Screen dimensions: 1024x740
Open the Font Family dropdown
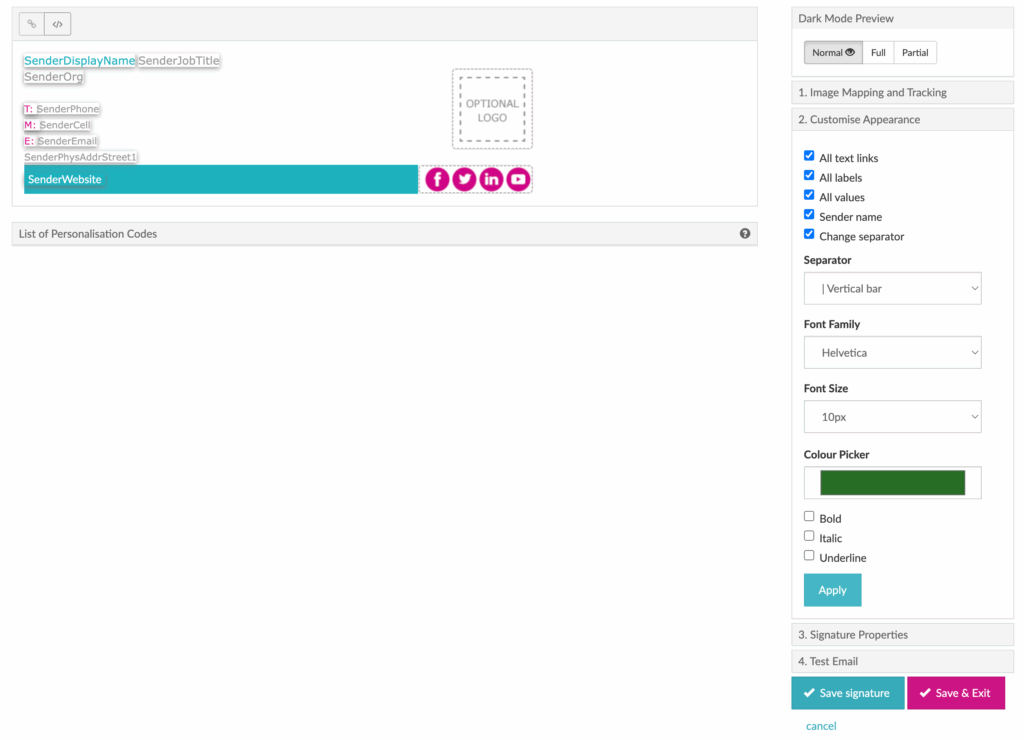tap(892, 353)
